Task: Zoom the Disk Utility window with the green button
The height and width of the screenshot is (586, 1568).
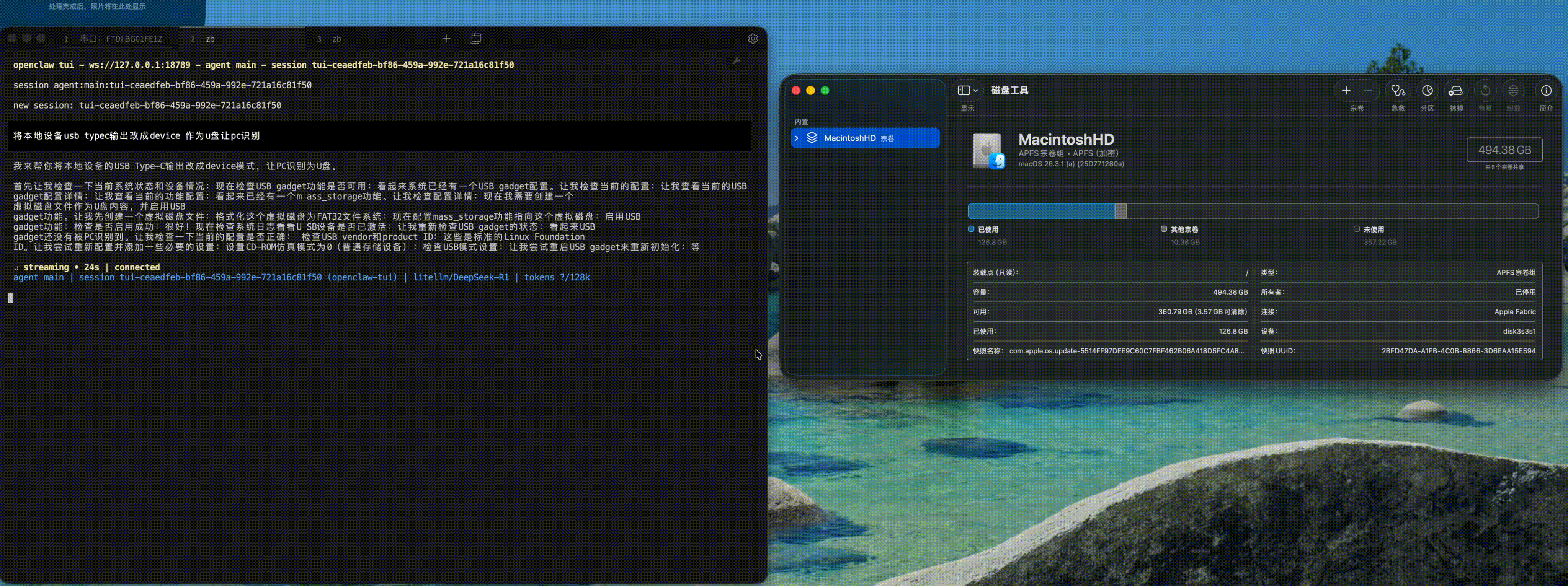Action: [x=825, y=91]
